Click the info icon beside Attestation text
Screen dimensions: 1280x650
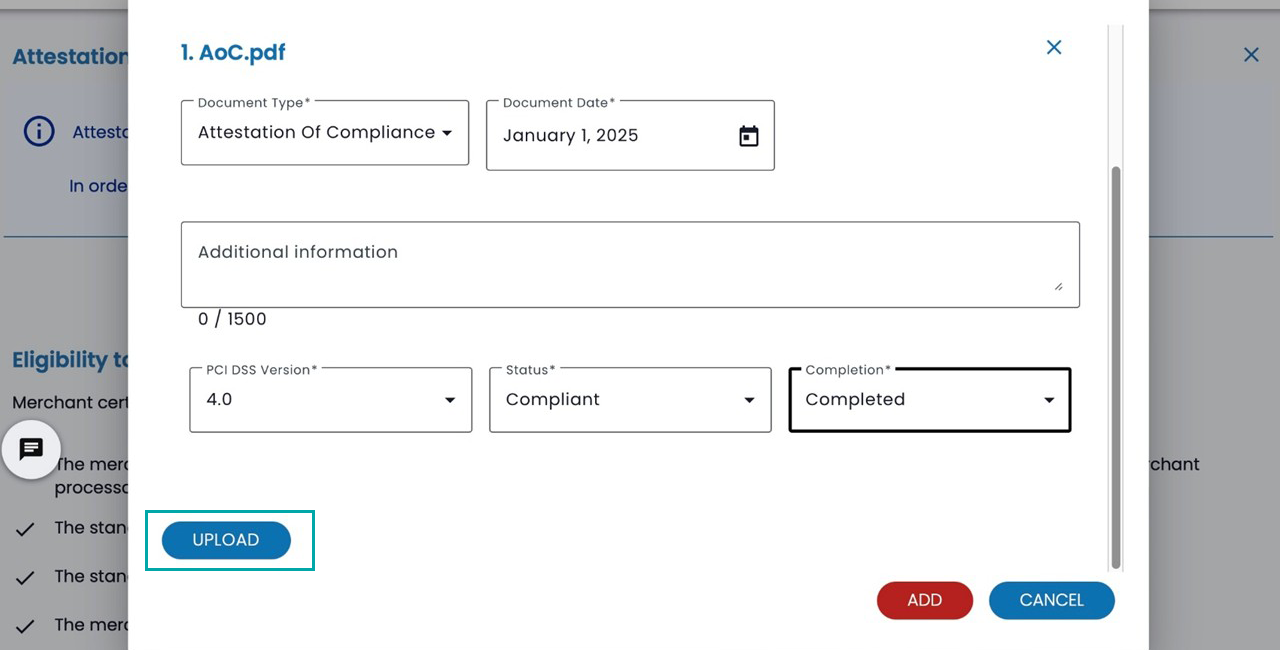tap(38, 131)
